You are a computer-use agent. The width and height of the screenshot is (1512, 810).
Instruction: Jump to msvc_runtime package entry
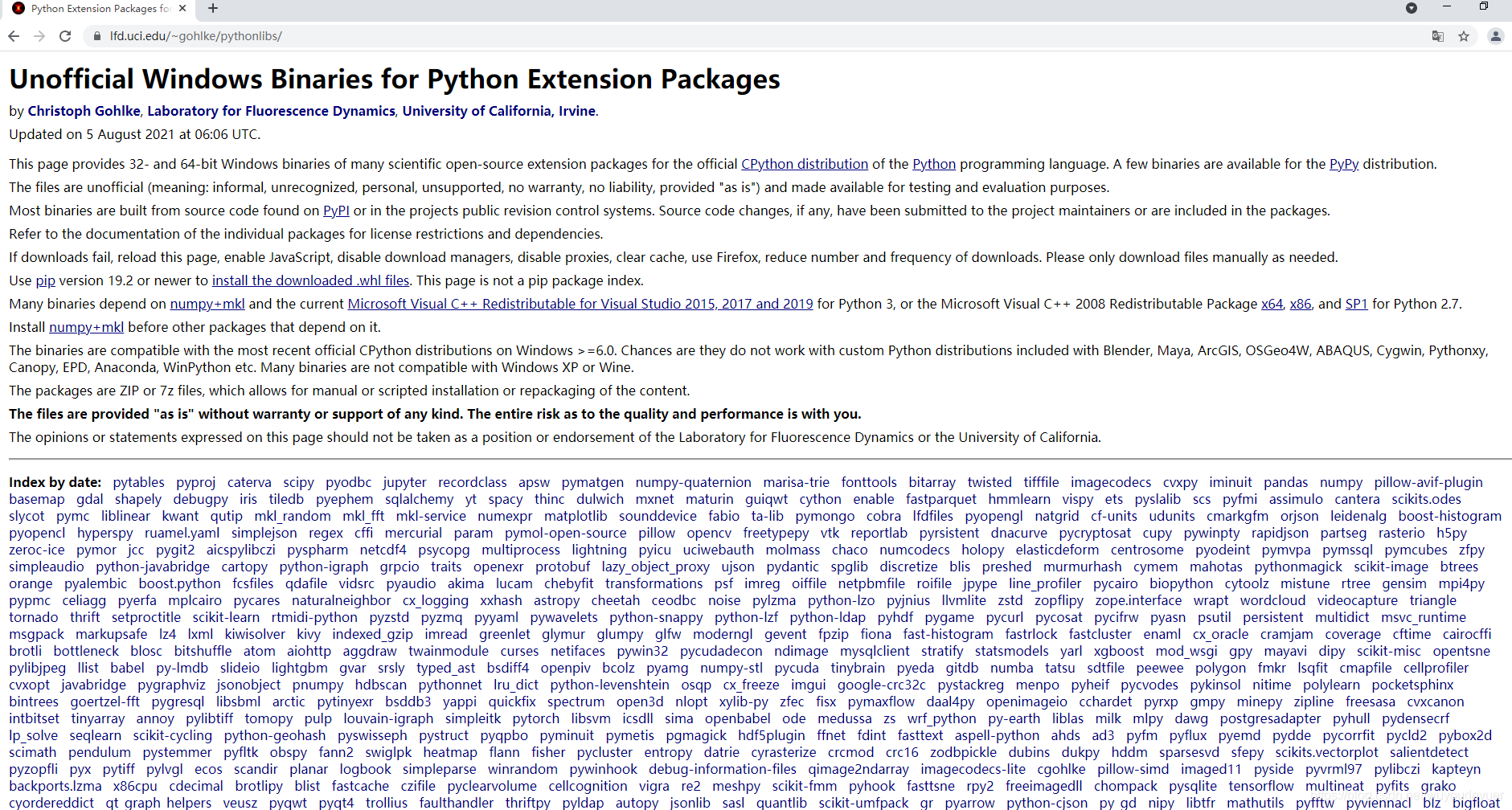click(x=1424, y=617)
